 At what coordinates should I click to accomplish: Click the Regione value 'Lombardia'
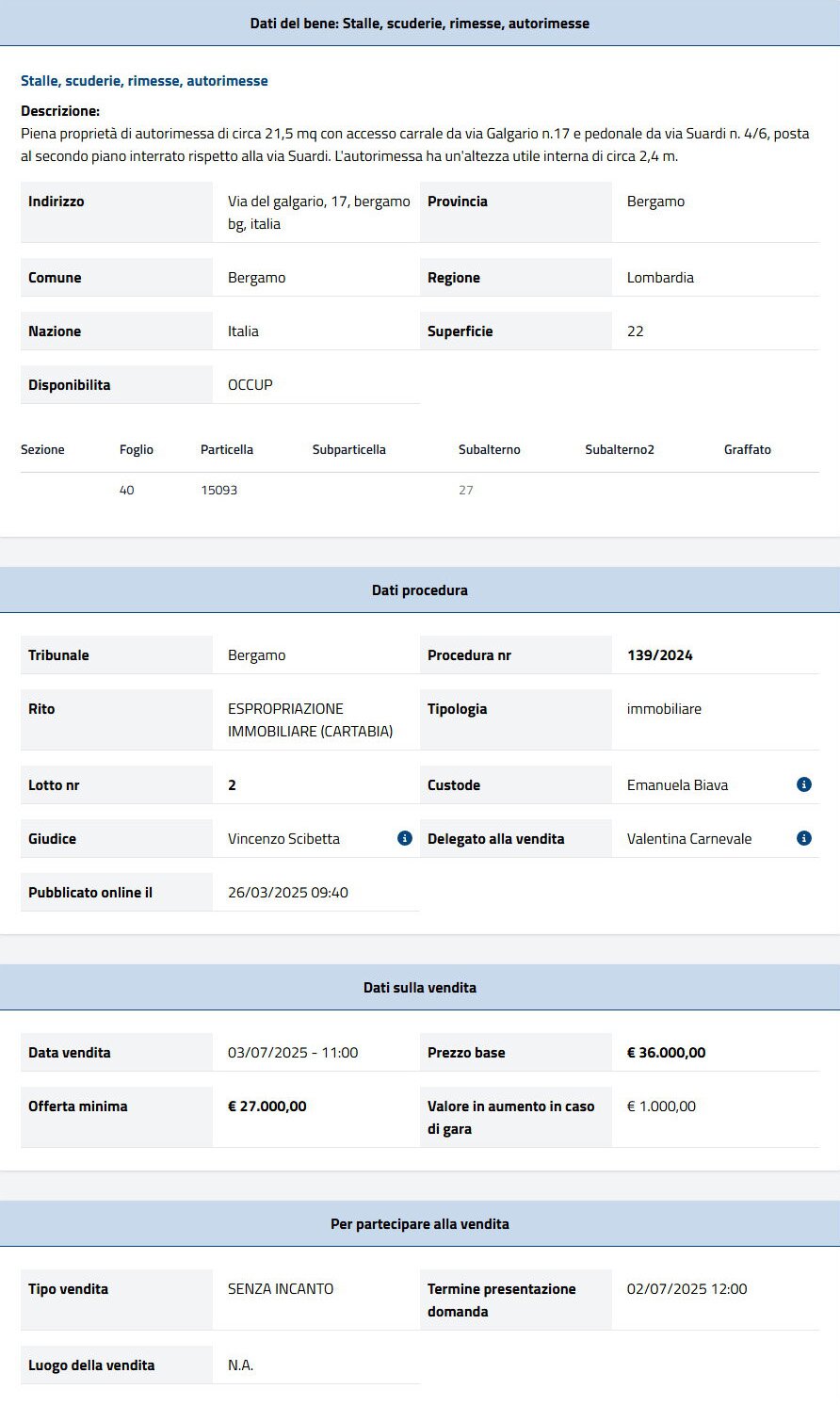click(x=660, y=278)
